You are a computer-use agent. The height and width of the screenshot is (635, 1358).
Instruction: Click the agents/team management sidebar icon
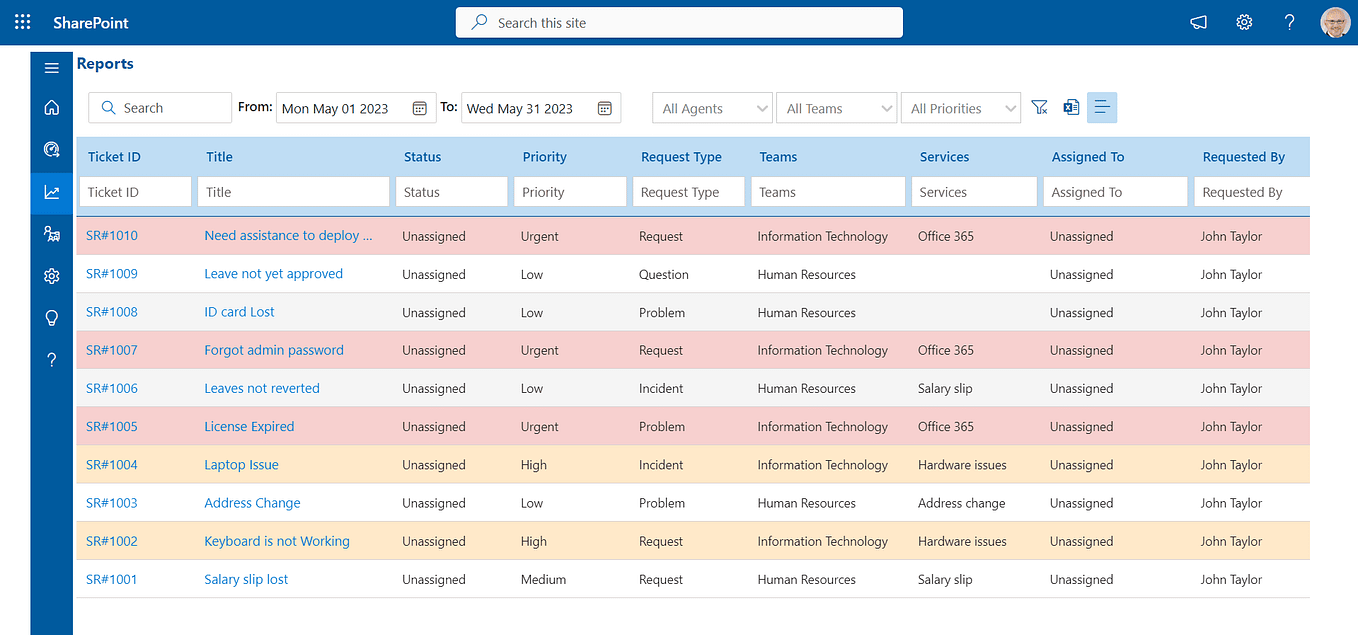51,233
